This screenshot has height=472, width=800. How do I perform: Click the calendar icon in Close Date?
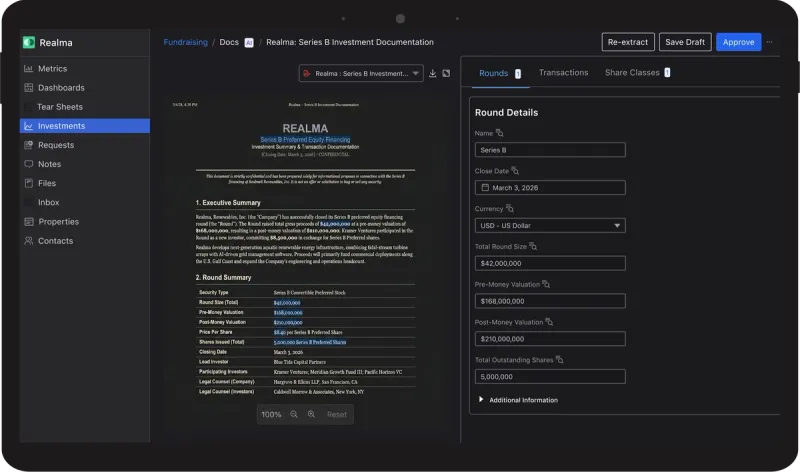pyautogui.click(x=485, y=188)
